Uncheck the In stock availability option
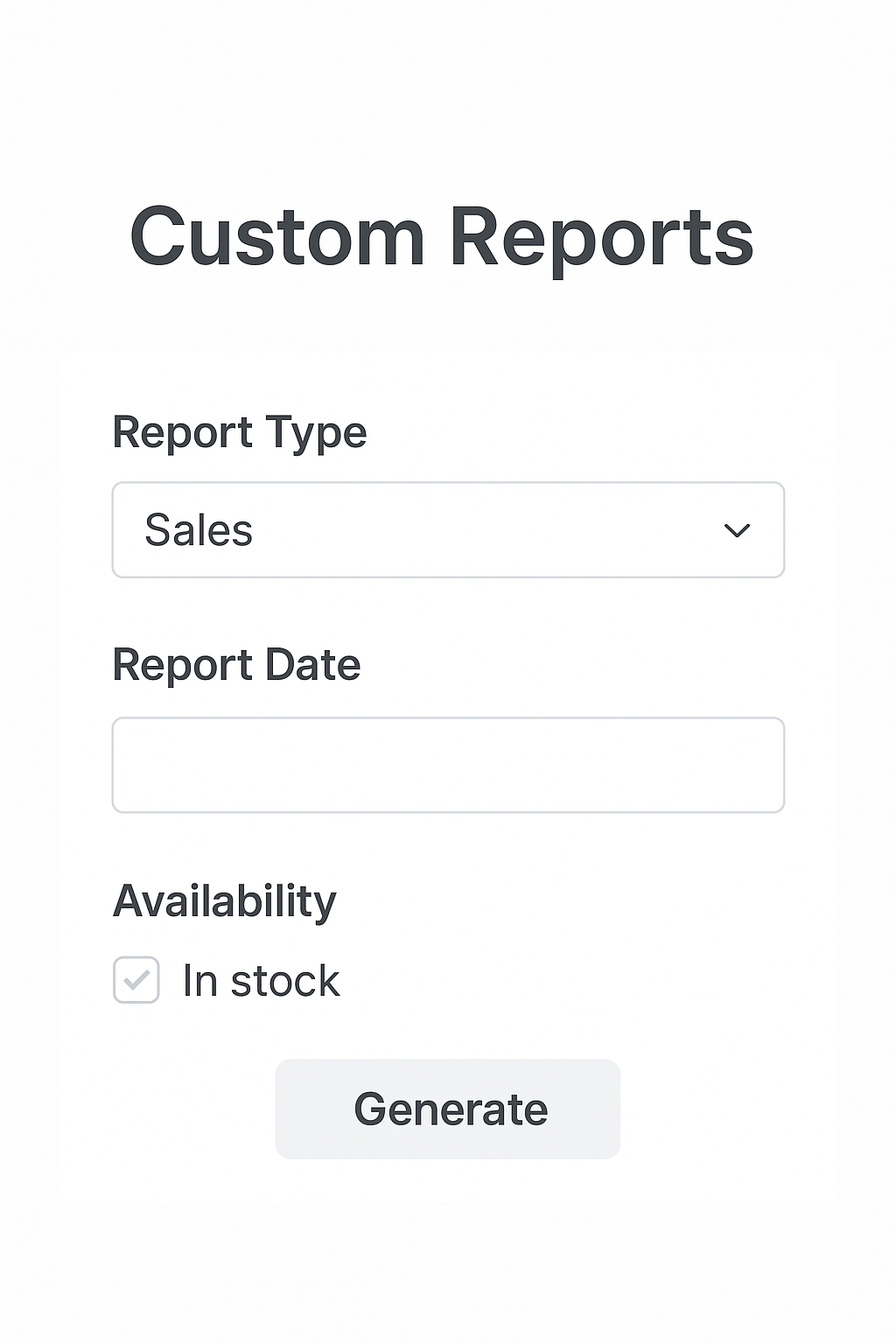The height and width of the screenshot is (1344, 896). pyautogui.click(x=136, y=980)
